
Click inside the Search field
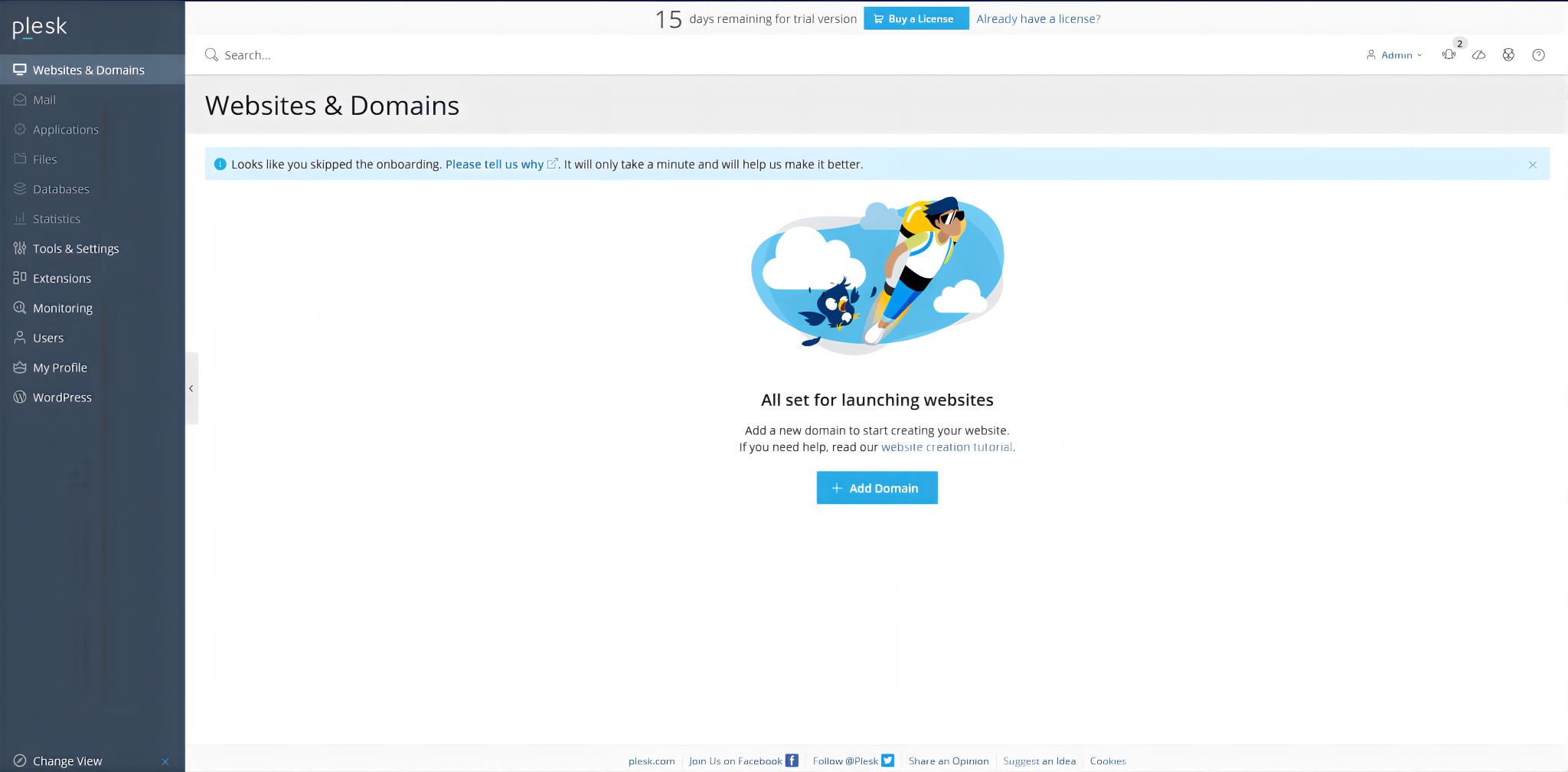tap(306, 54)
